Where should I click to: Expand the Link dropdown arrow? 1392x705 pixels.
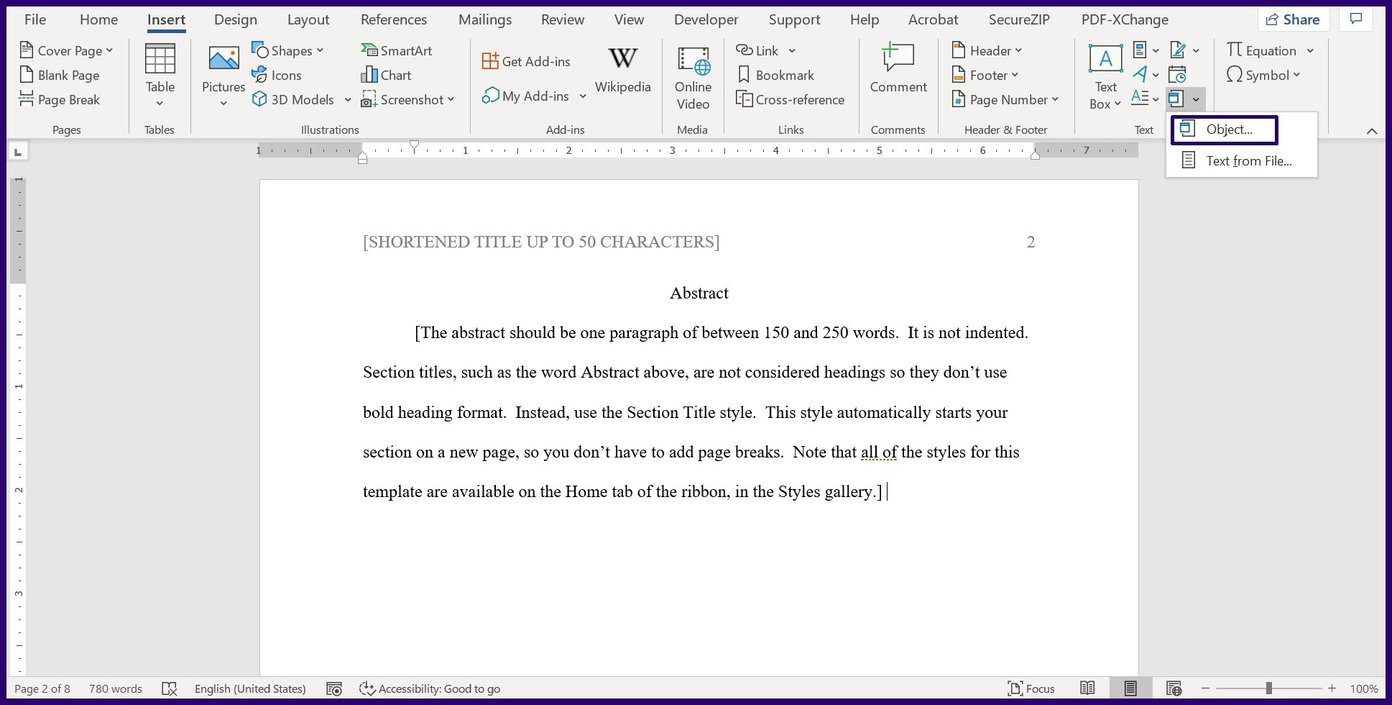792,50
